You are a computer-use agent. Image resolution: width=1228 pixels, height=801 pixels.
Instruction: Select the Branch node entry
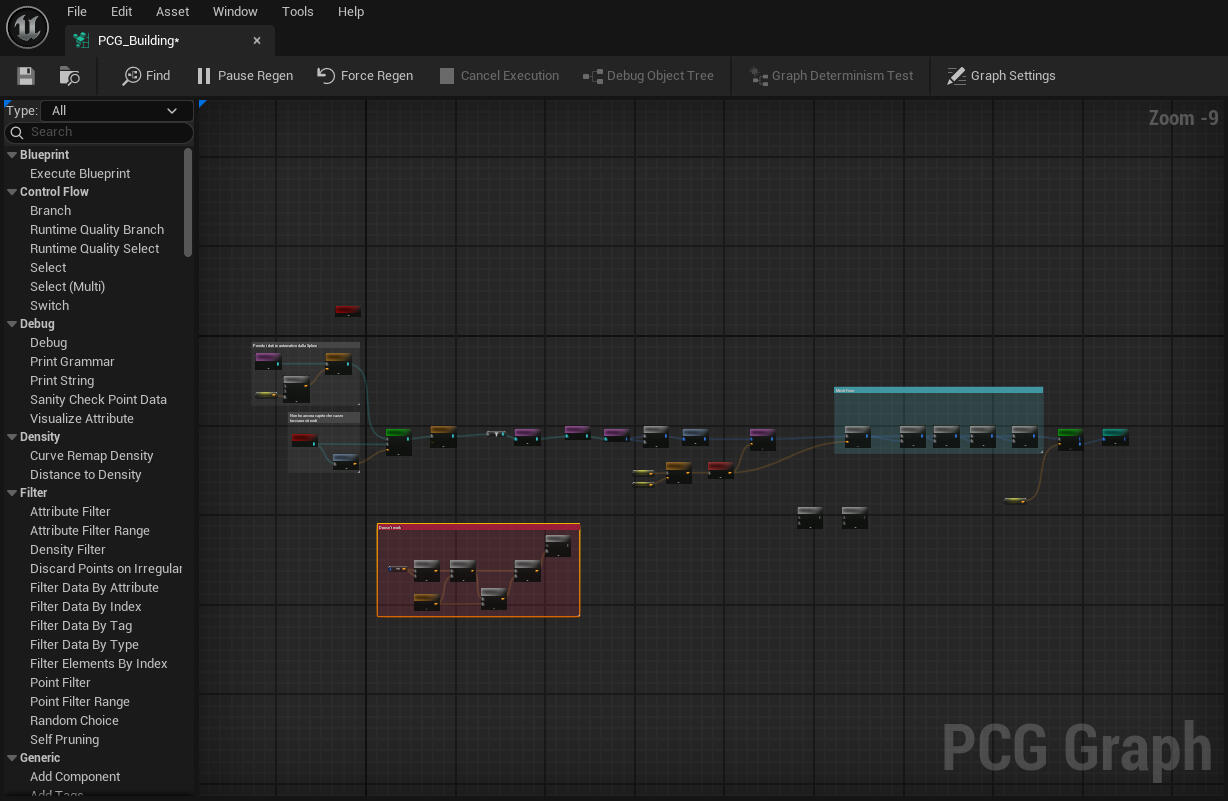[x=50, y=210]
